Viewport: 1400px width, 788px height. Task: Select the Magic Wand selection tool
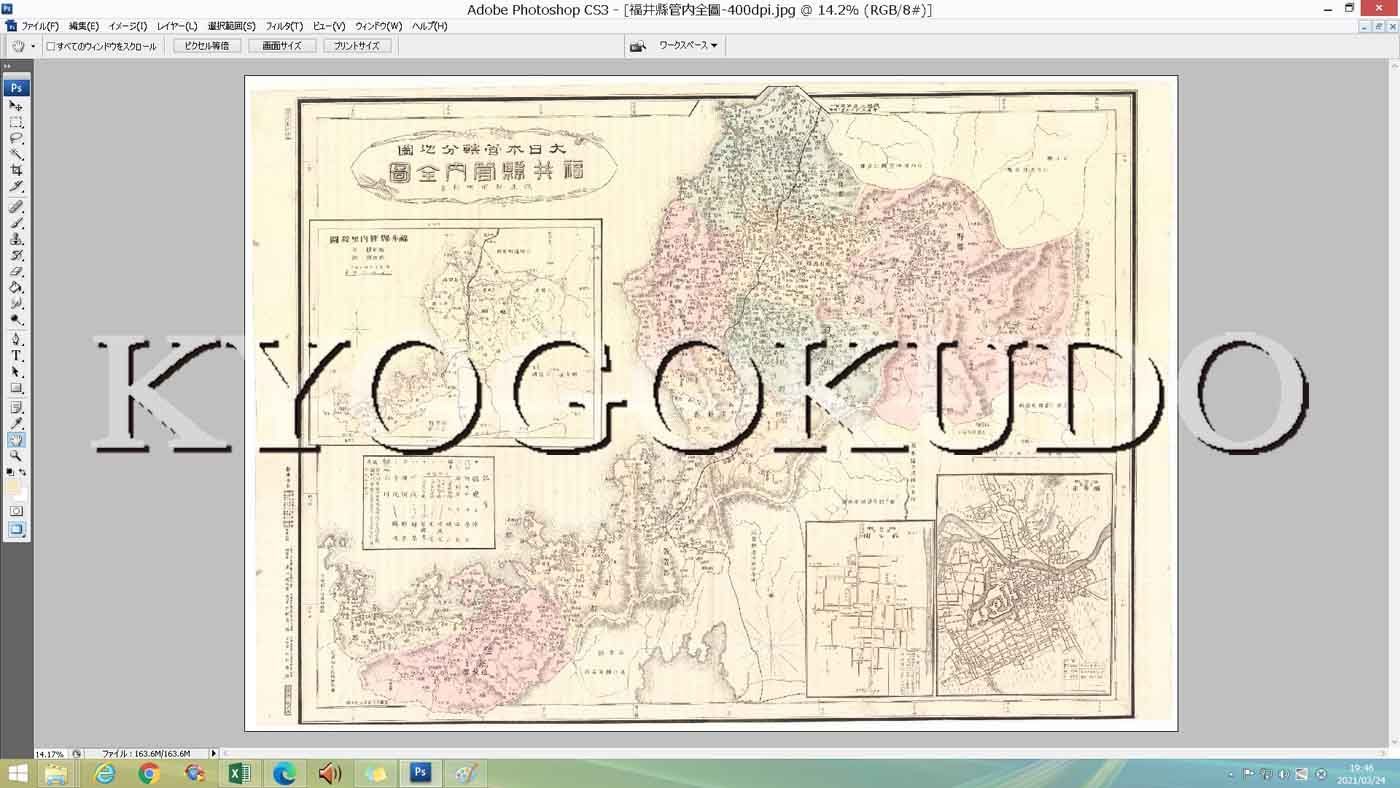[16, 154]
